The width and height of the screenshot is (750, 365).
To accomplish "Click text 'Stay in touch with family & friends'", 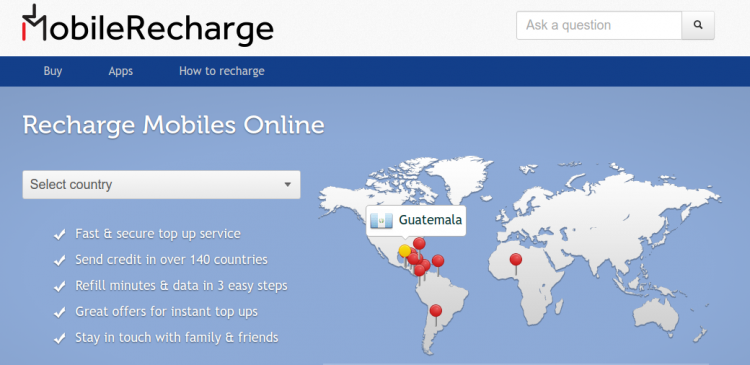I will [x=176, y=338].
